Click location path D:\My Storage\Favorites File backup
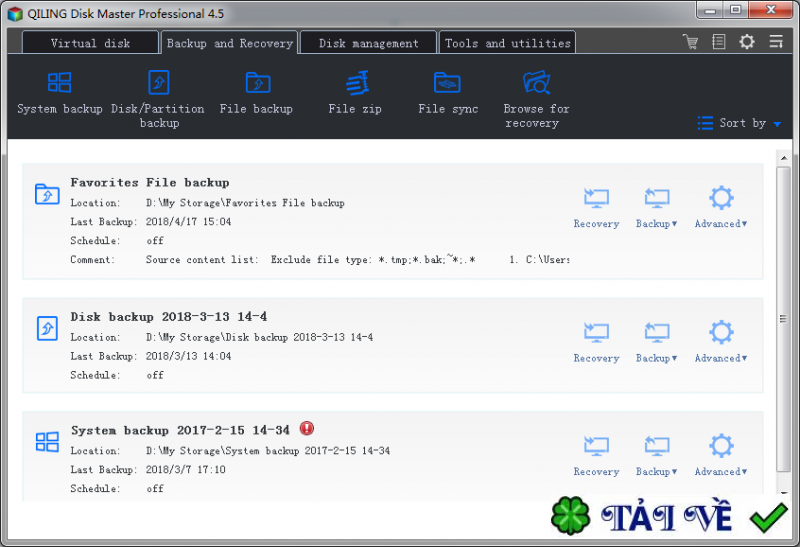 [x=245, y=203]
